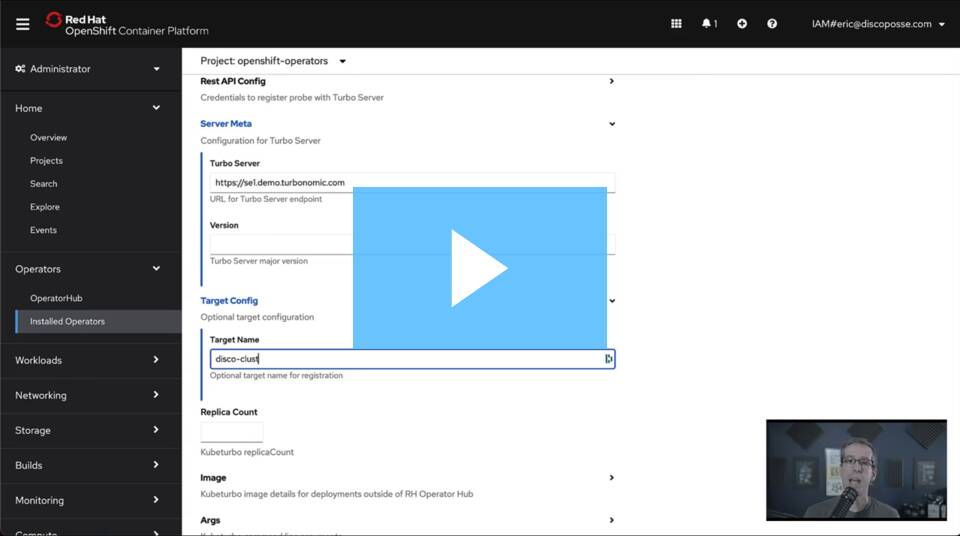
Task: Open the IAM#eric@discoposse.com user menu
Action: pos(878,24)
